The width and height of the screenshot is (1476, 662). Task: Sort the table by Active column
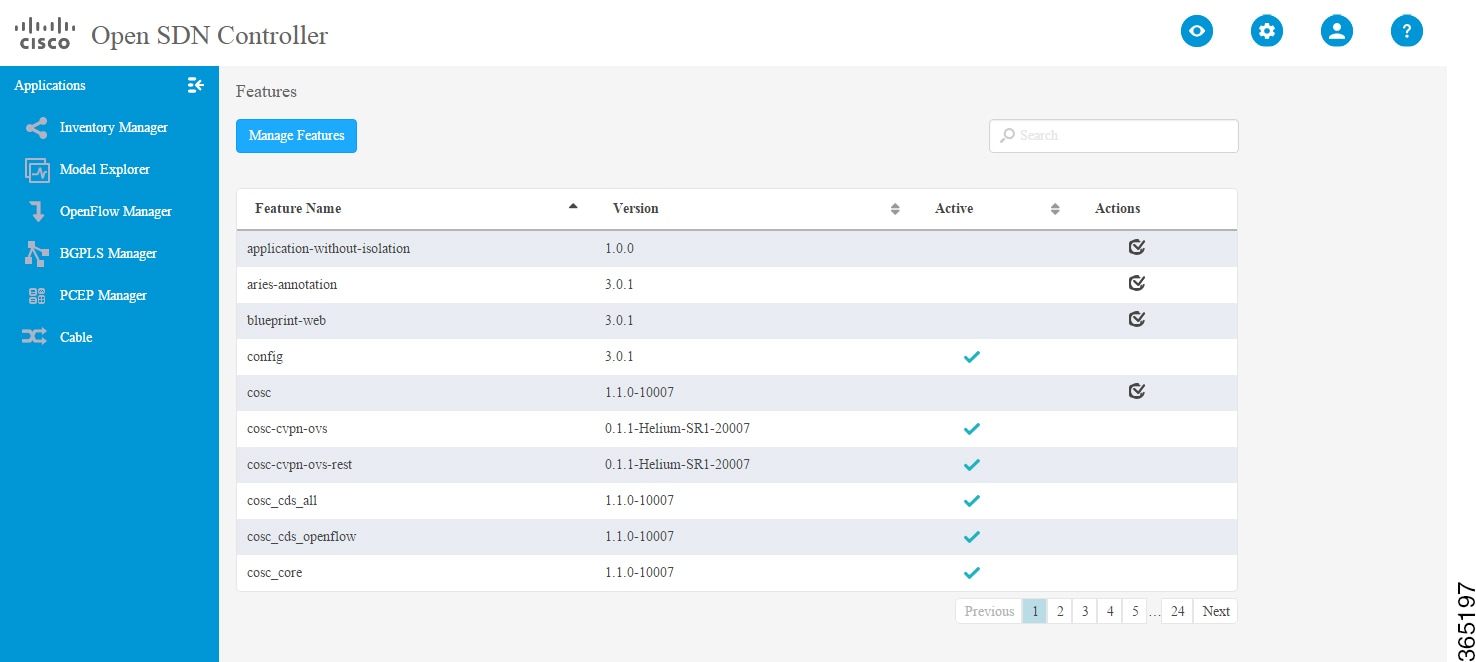pos(1055,208)
